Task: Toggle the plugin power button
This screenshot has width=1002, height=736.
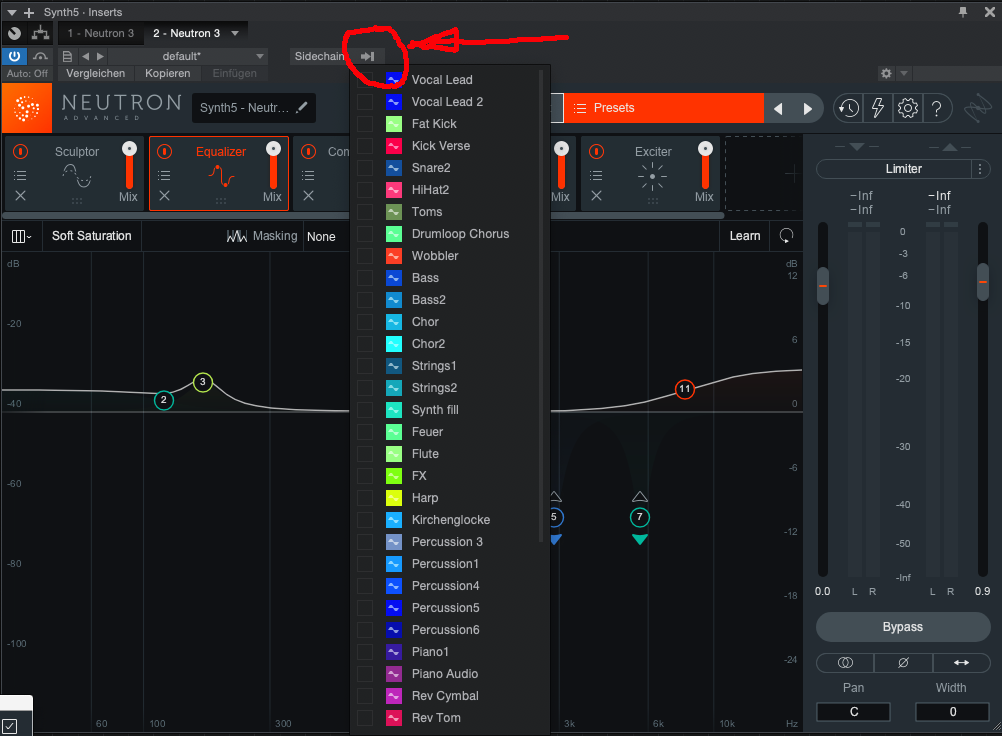Action: coord(14,56)
